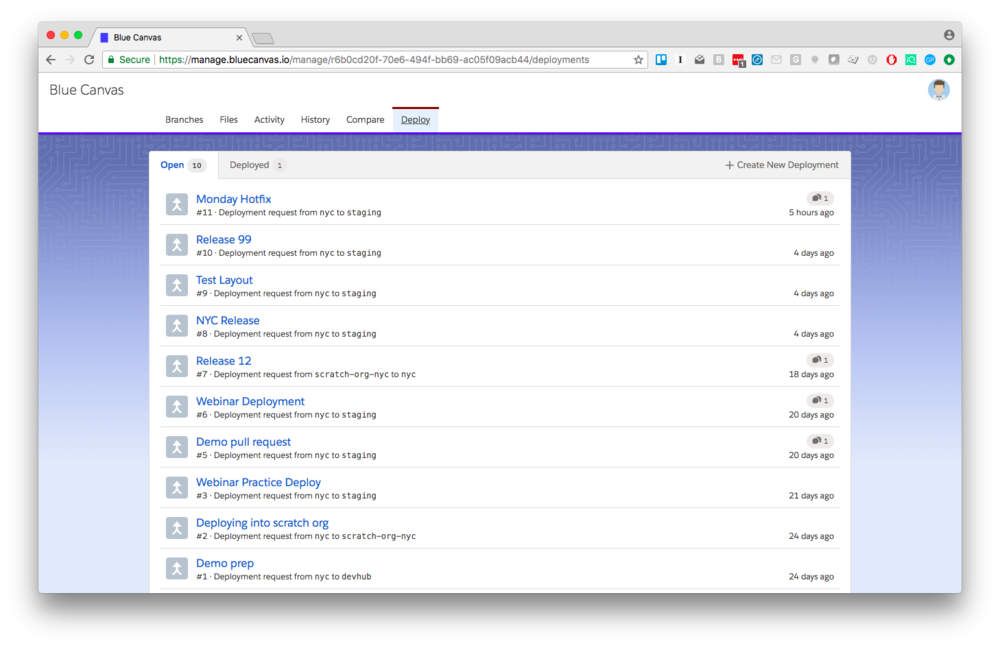This screenshot has width=1000, height=648.
Task: Open the NYC Release deployment
Action: point(228,321)
